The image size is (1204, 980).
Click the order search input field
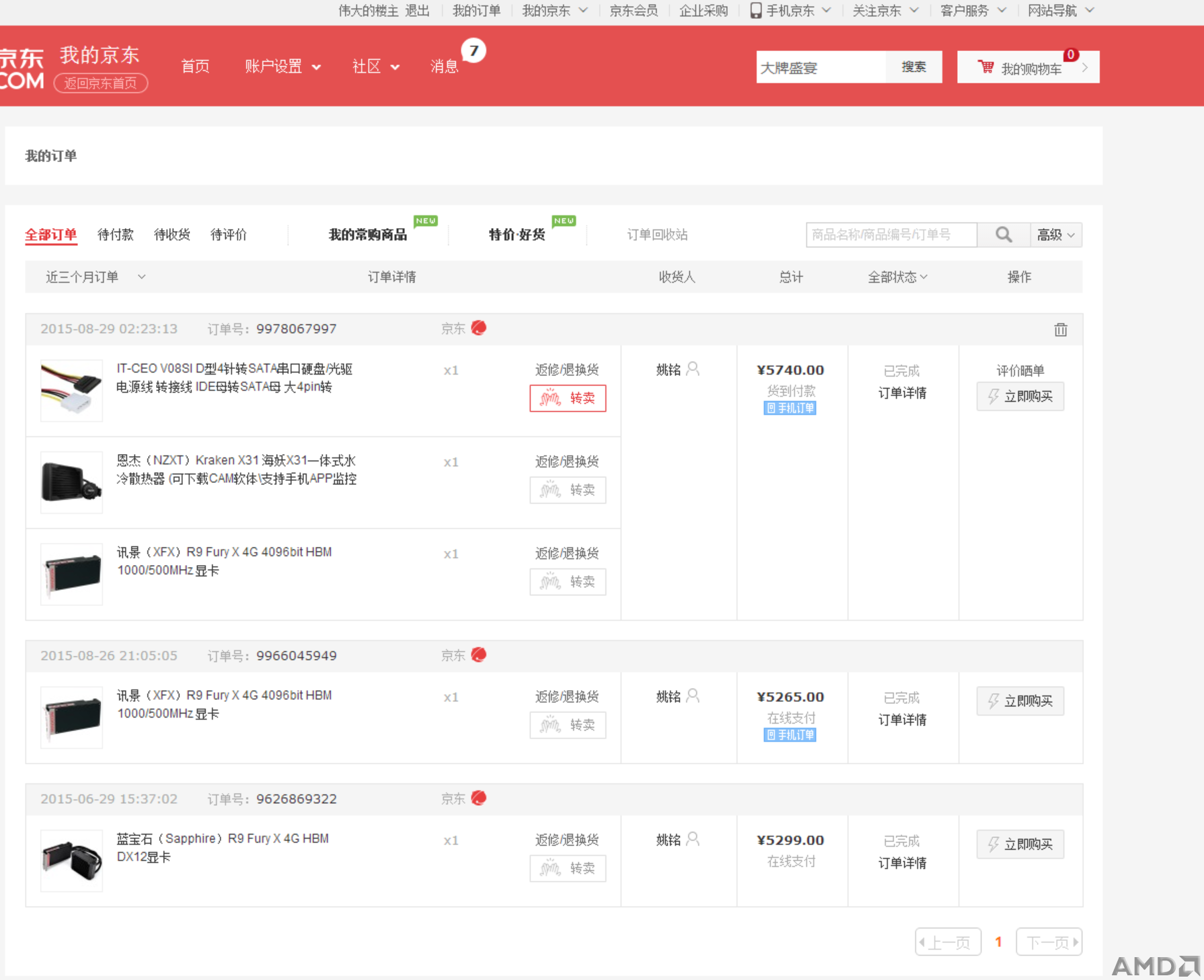(892, 235)
